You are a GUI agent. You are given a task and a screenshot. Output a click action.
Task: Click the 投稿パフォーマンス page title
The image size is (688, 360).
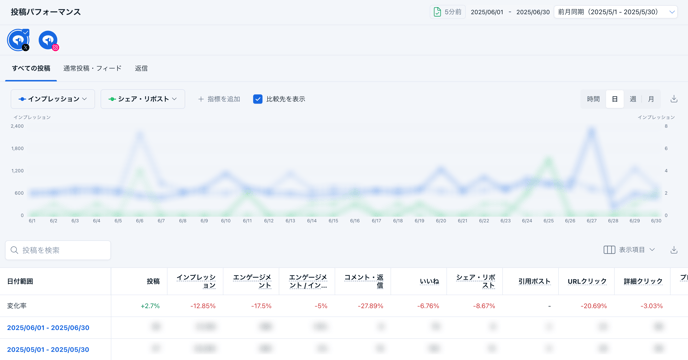click(x=46, y=12)
